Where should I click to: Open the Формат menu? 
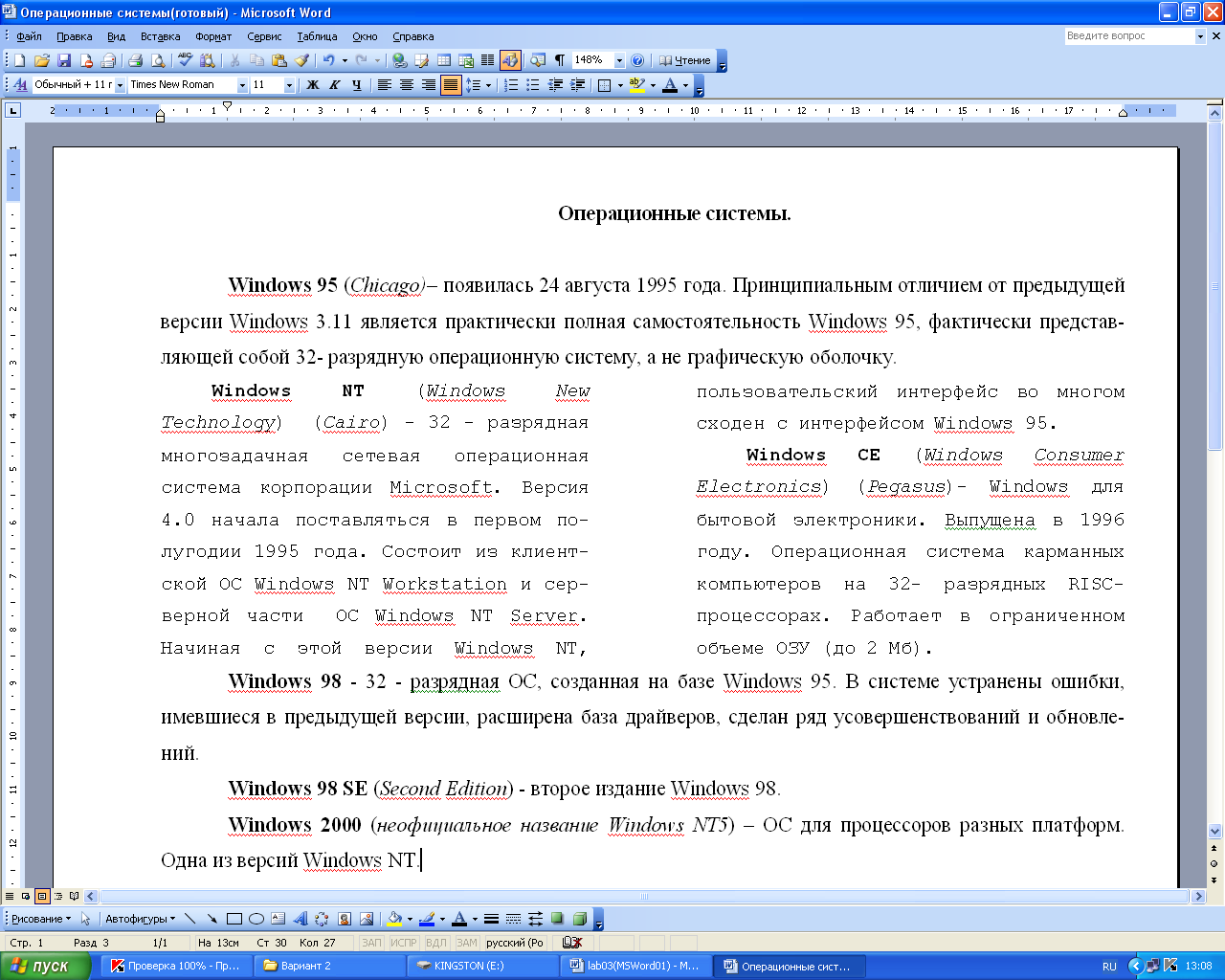[x=213, y=36]
